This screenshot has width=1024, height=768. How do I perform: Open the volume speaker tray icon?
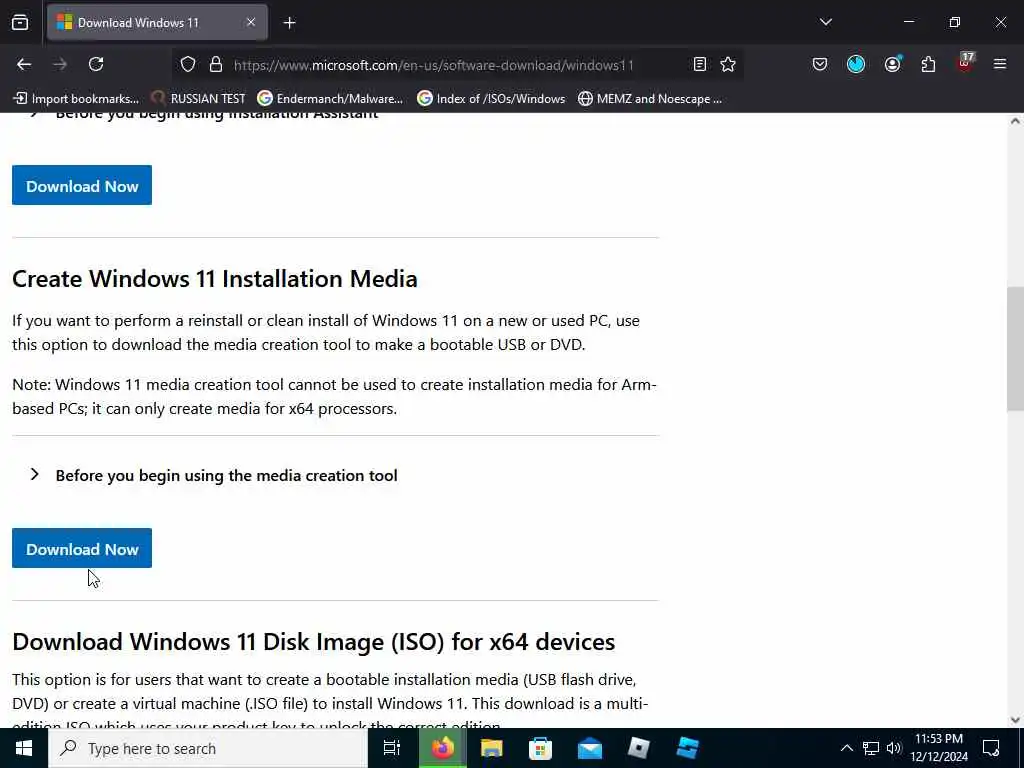click(x=894, y=748)
